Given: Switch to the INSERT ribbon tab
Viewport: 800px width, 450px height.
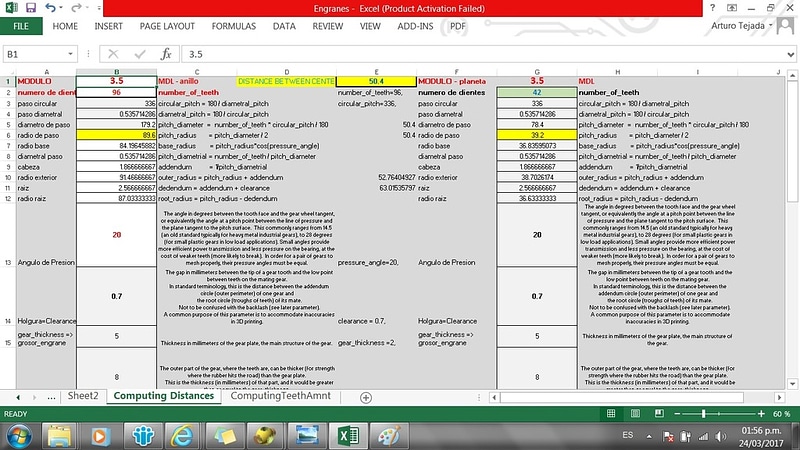Looking at the screenshot, I should (x=108, y=26).
